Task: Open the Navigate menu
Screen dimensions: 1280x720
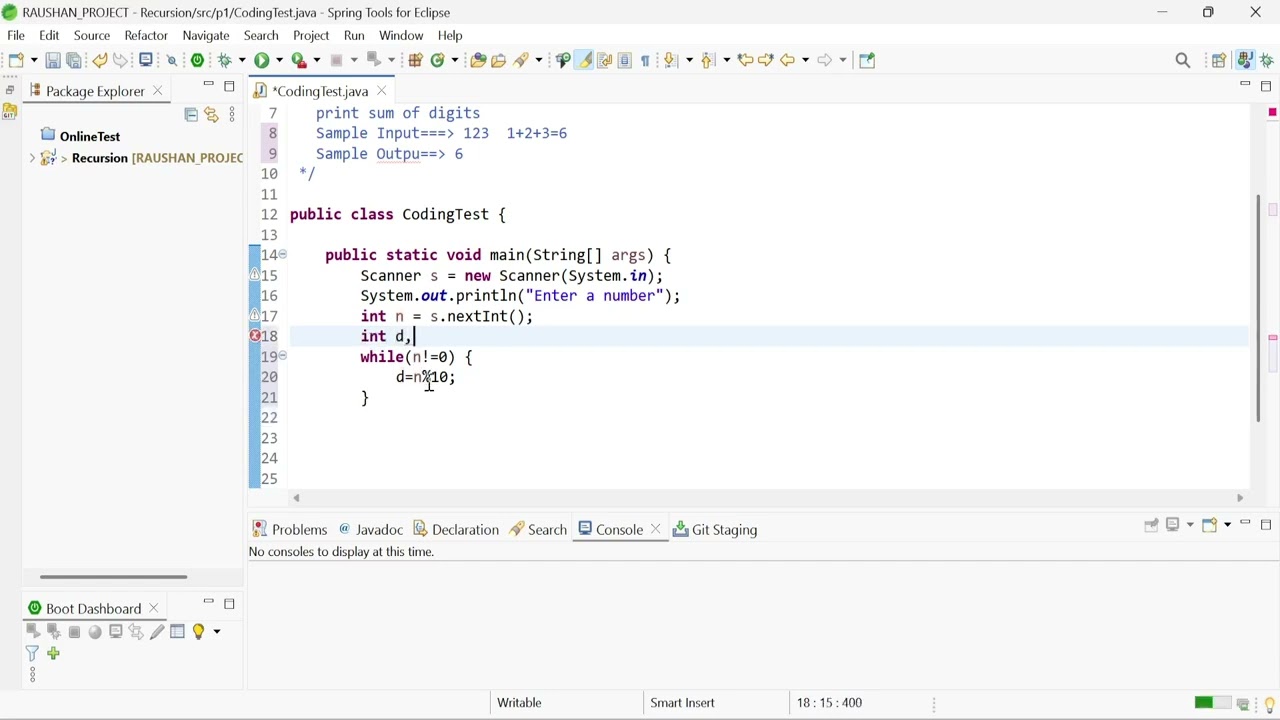Action: tap(206, 35)
